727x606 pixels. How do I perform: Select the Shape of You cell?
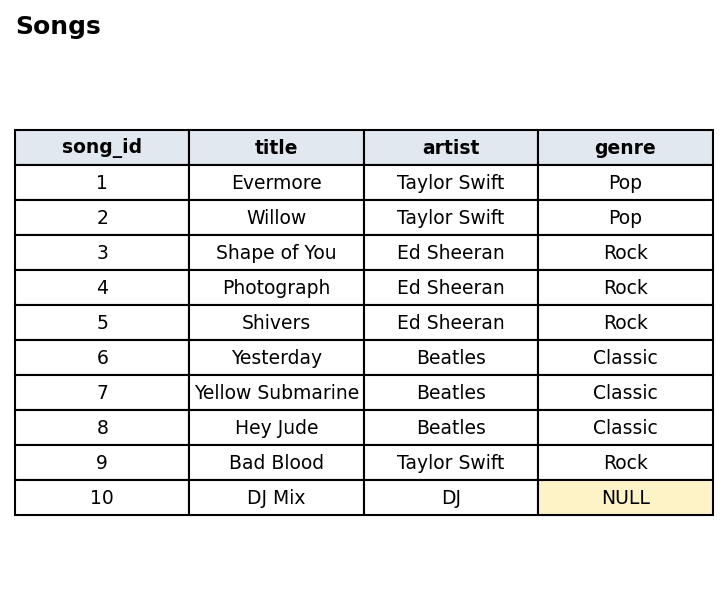tap(276, 253)
